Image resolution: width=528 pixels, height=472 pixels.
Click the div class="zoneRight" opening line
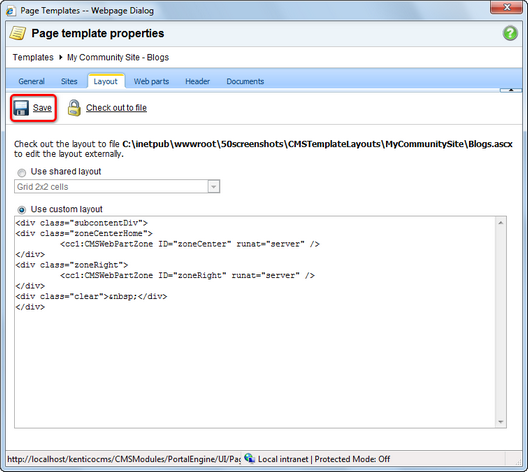click(x=72, y=265)
